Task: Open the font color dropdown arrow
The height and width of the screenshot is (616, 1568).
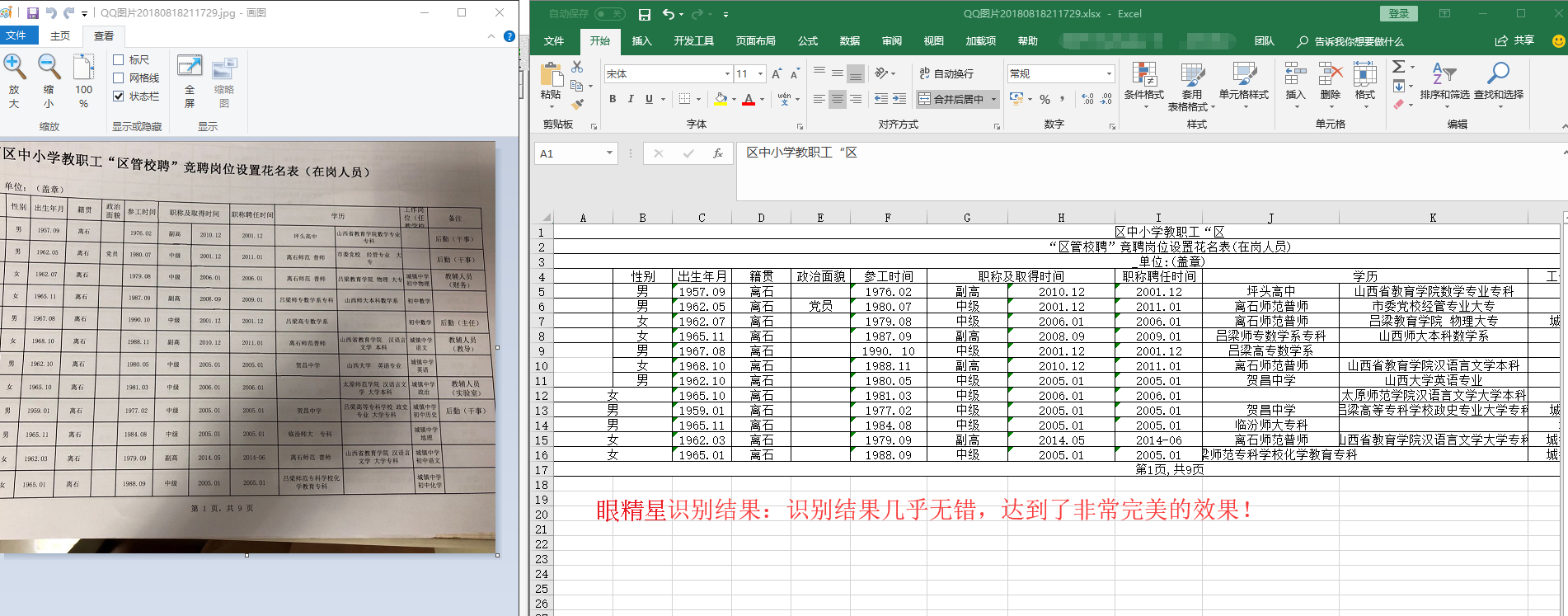Action: [x=762, y=99]
